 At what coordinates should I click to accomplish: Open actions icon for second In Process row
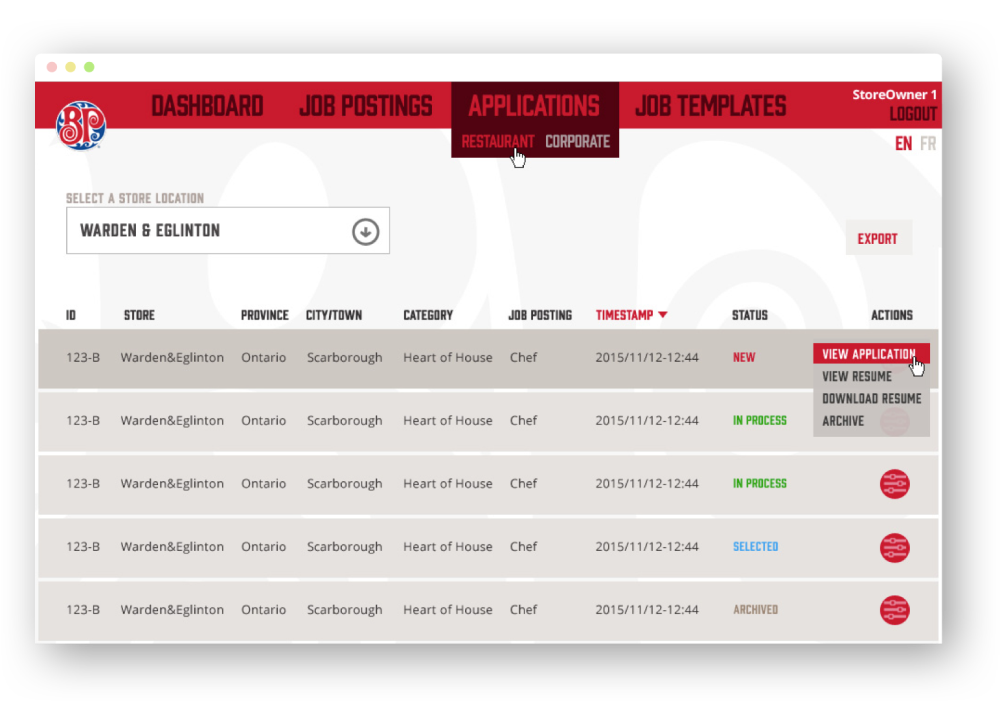[x=894, y=484]
